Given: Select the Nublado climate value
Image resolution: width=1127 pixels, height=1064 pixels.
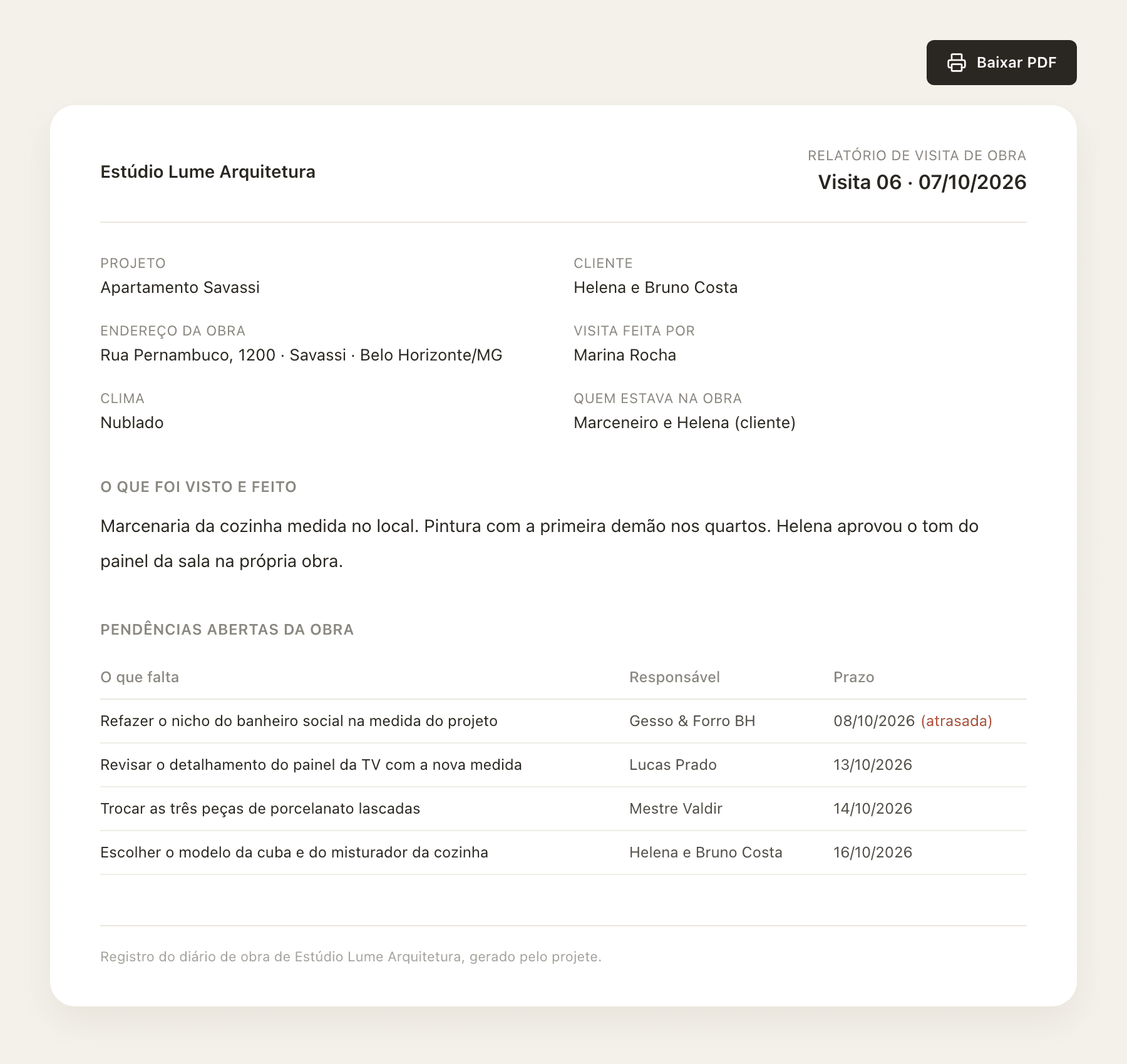Looking at the screenshot, I should (132, 422).
